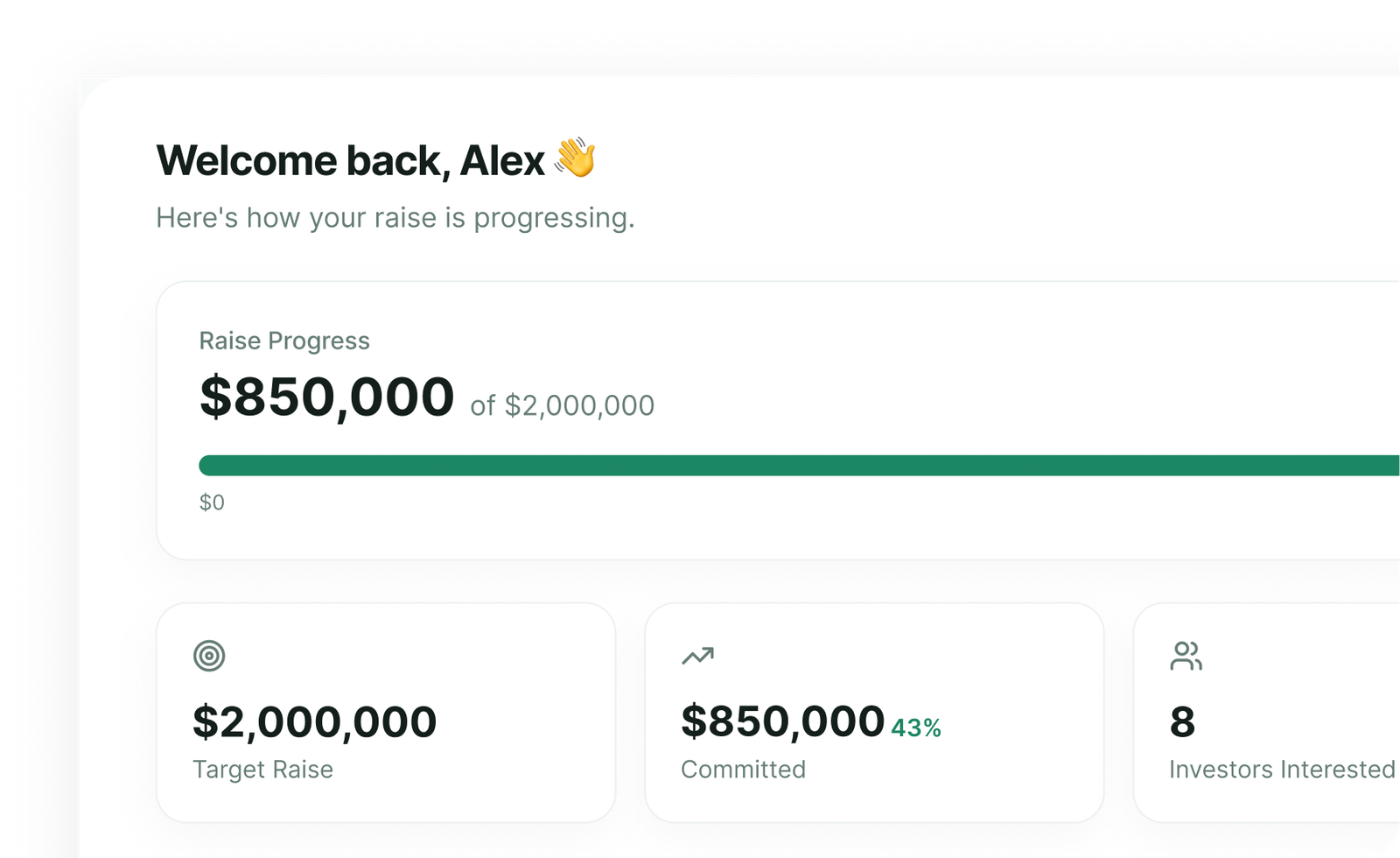This screenshot has height=858, width=1400.
Task: Click the investors people icon
Action: click(1186, 656)
